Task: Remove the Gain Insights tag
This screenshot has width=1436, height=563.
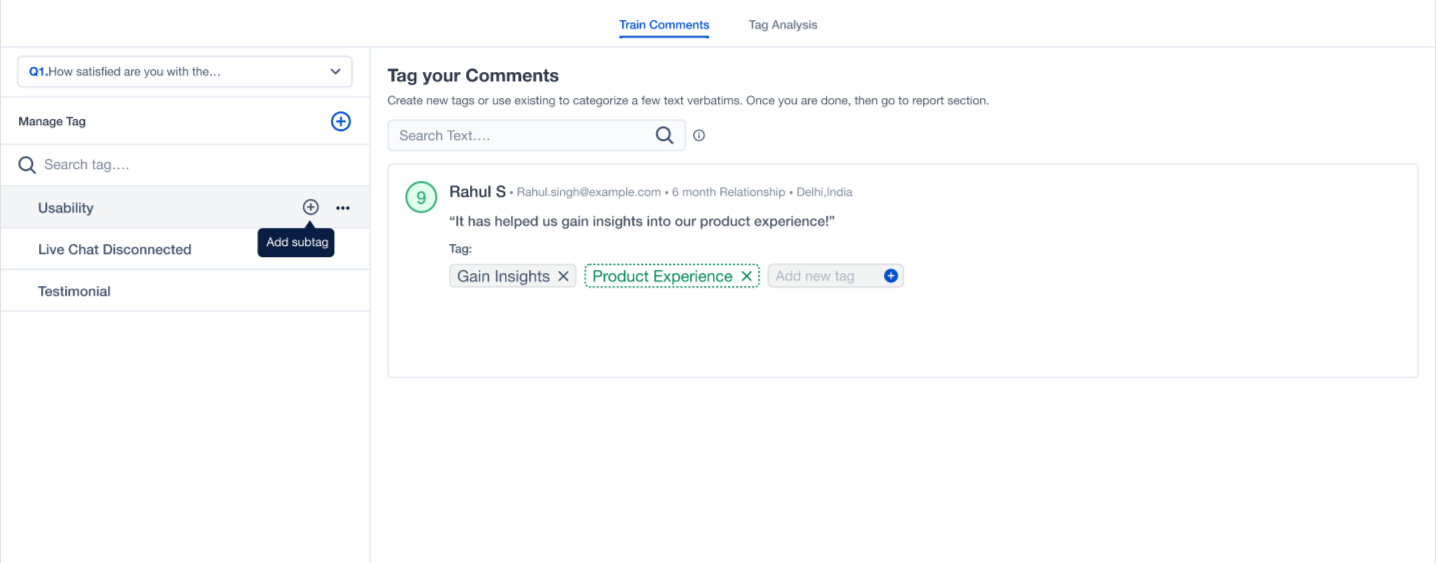Action: click(563, 276)
